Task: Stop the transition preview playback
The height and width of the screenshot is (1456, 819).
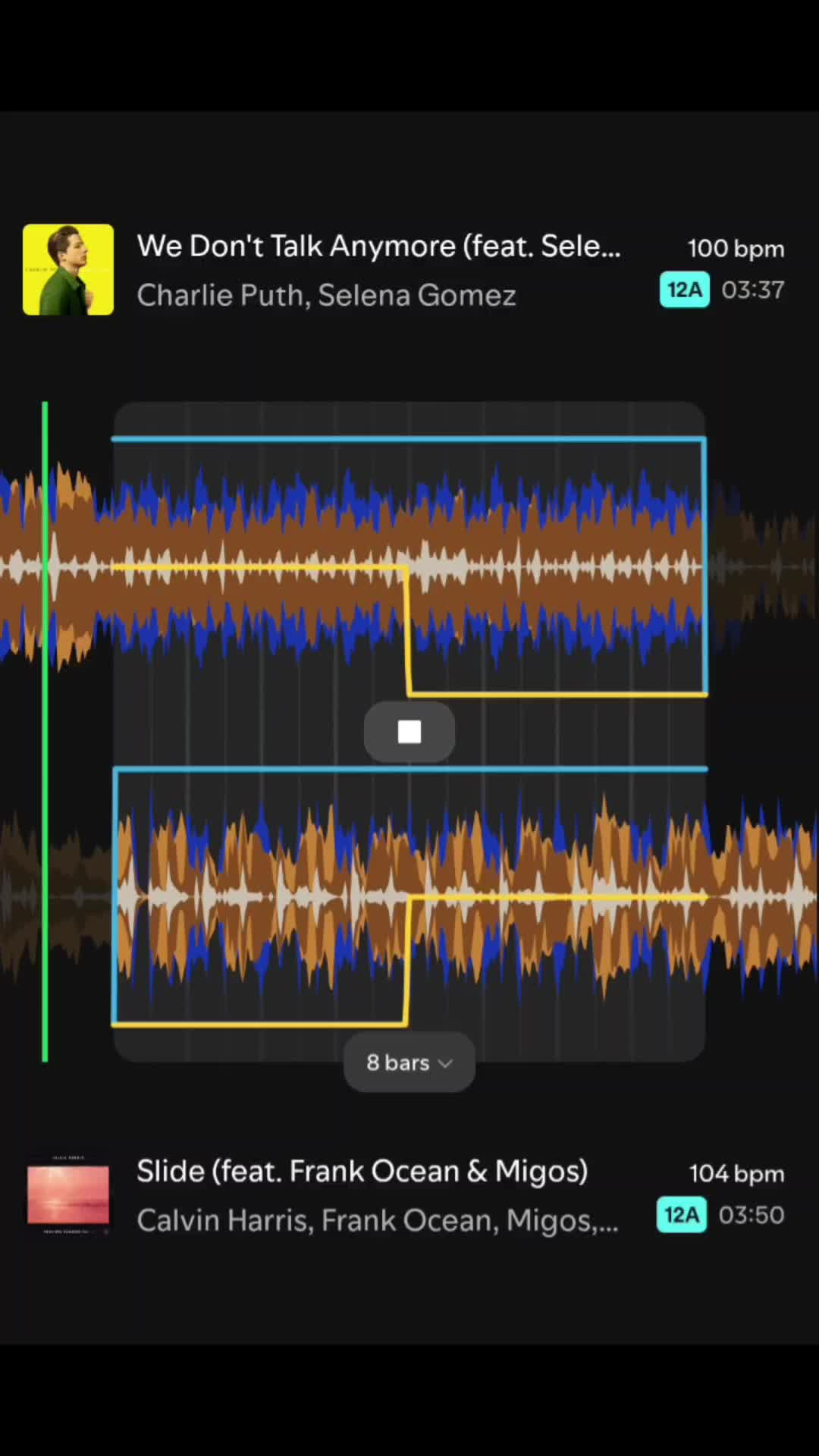Action: (409, 732)
